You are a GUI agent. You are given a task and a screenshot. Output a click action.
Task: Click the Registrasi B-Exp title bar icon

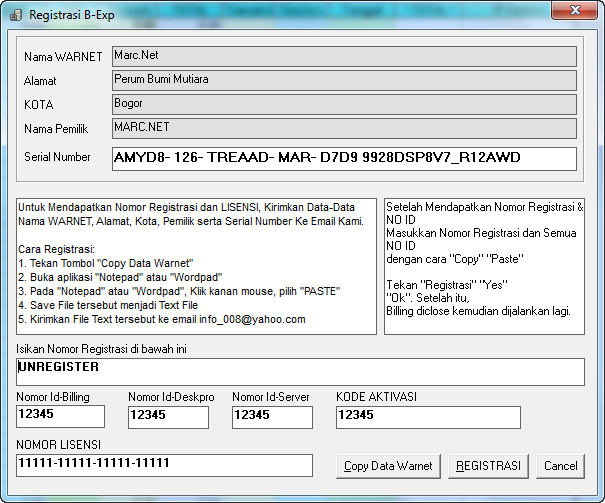16,15
